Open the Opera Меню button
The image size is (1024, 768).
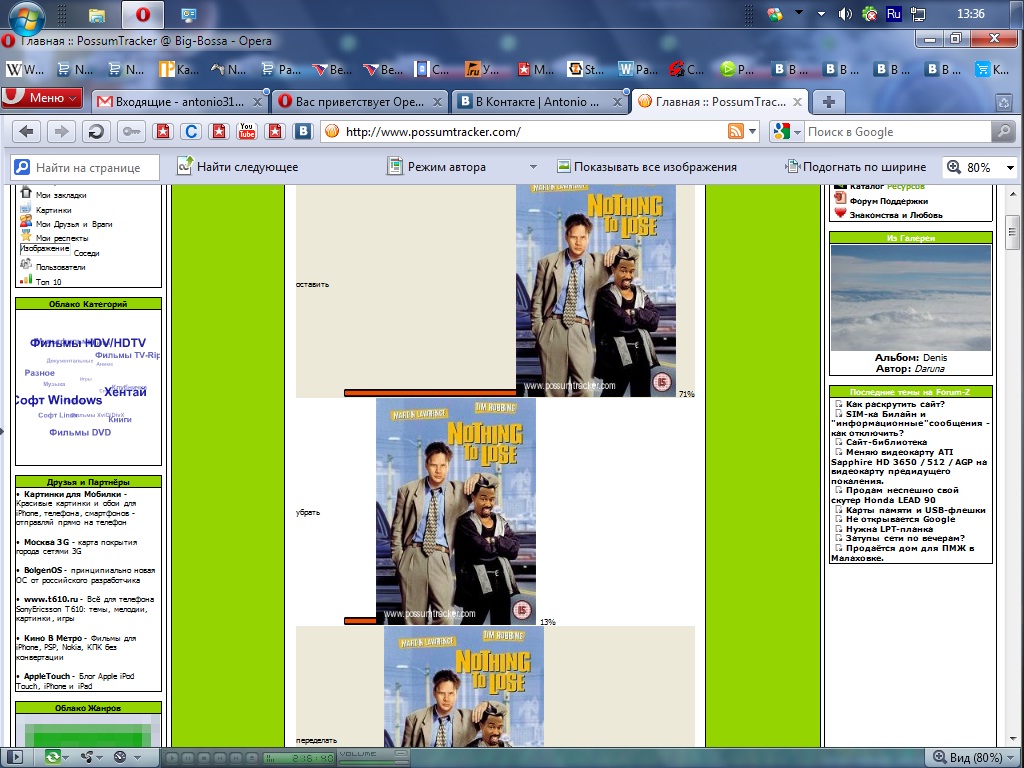click(43, 98)
